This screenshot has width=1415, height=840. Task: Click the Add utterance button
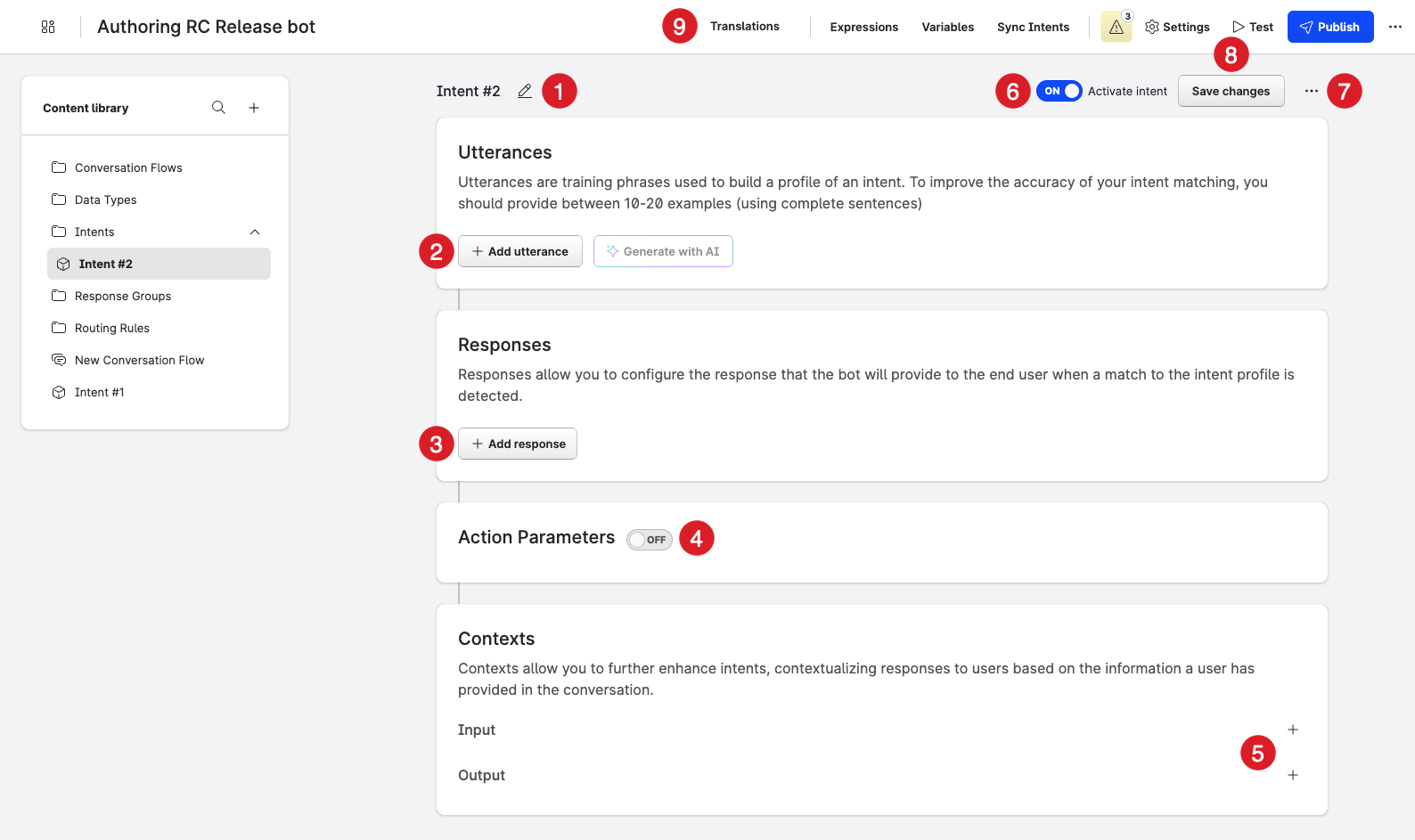tap(520, 251)
